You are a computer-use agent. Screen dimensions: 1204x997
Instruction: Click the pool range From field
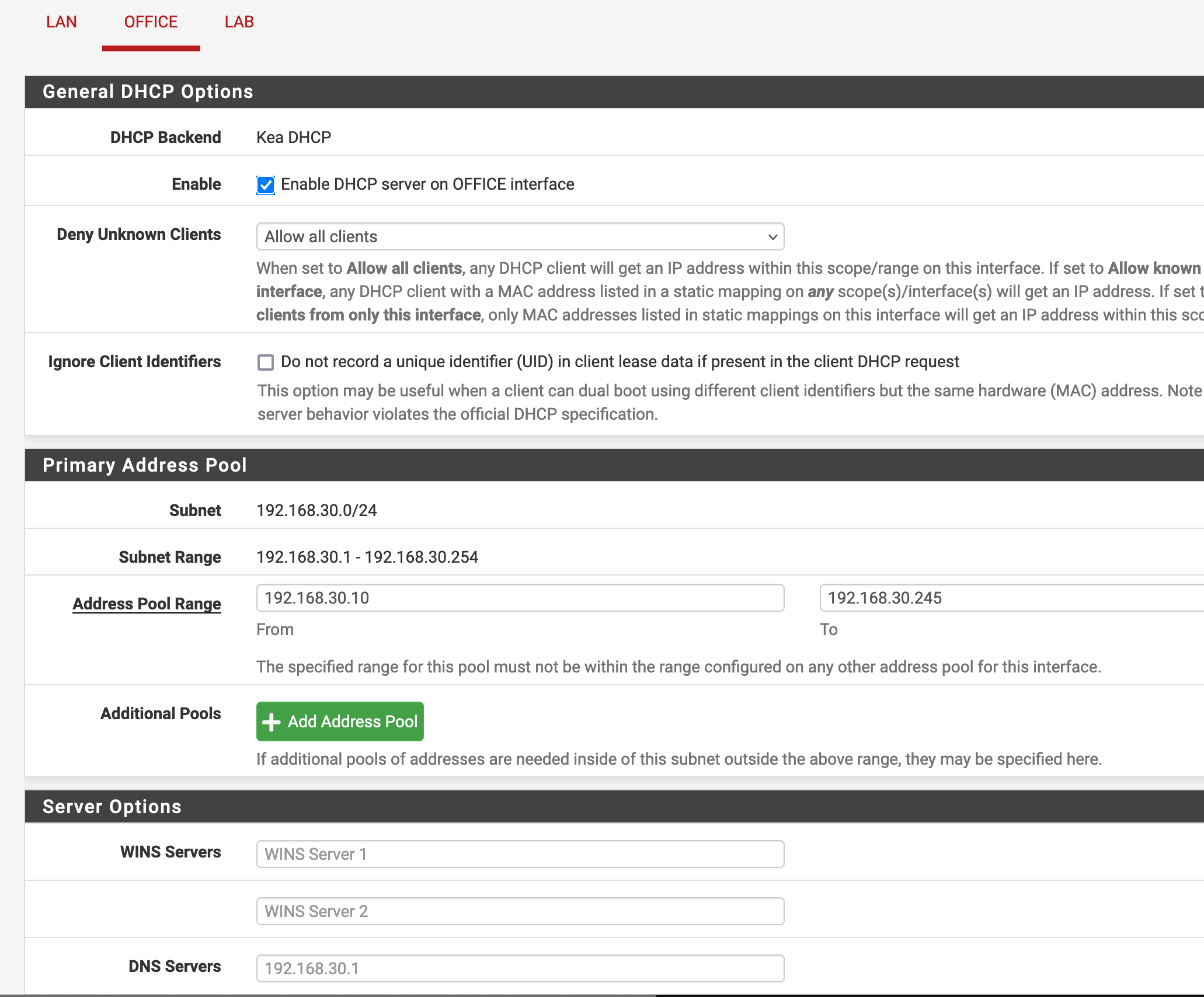coord(520,598)
